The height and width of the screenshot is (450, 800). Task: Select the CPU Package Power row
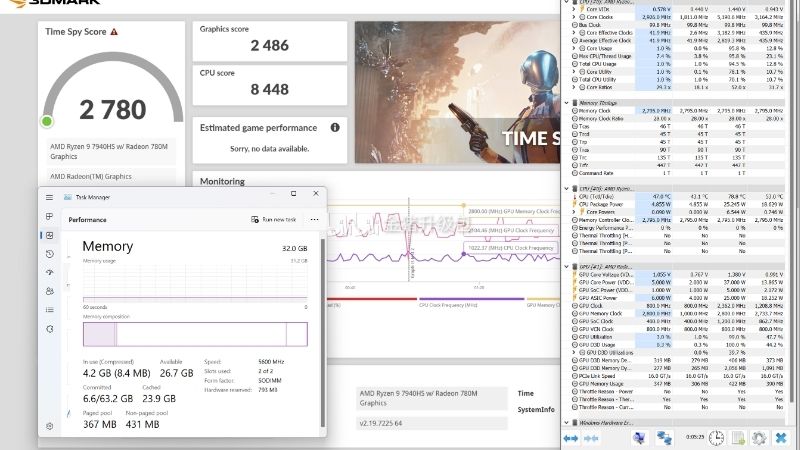[x=678, y=204]
